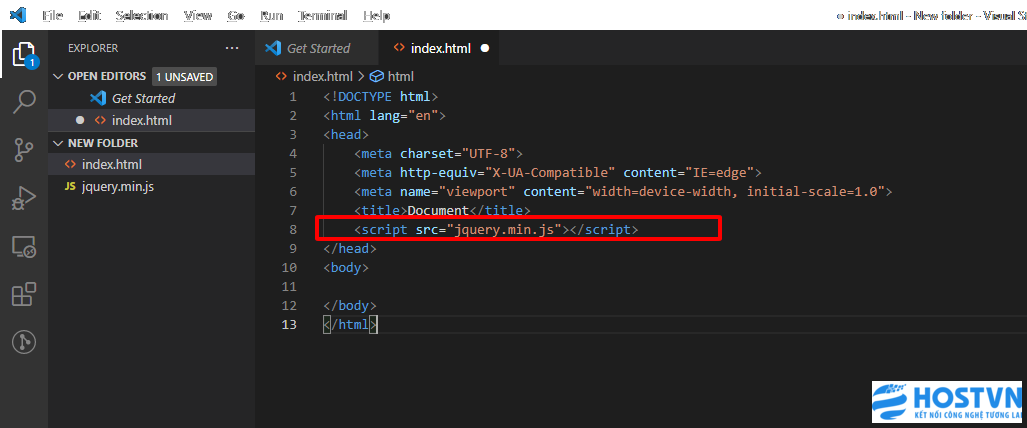Switch to the Get Started tab
This screenshot has width=1027, height=428.
[x=317, y=48]
